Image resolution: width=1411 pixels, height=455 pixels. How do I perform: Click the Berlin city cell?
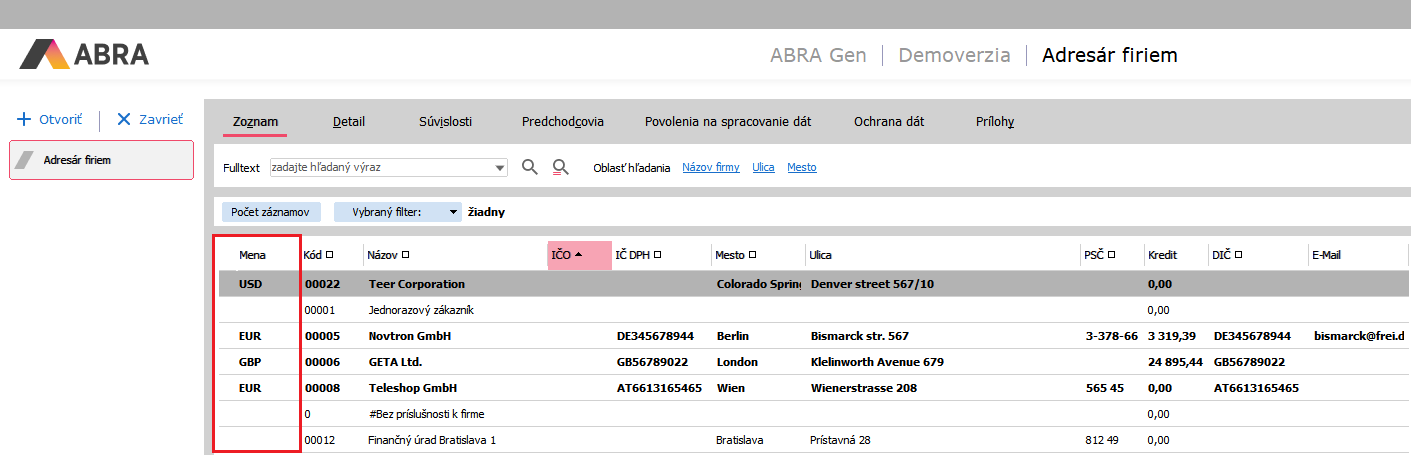(x=732, y=336)
